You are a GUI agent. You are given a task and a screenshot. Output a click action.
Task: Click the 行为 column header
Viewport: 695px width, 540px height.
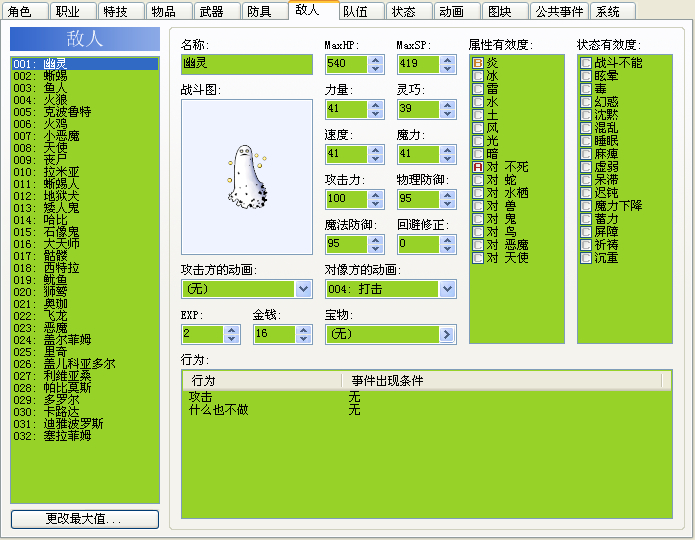tap(262, 380)
